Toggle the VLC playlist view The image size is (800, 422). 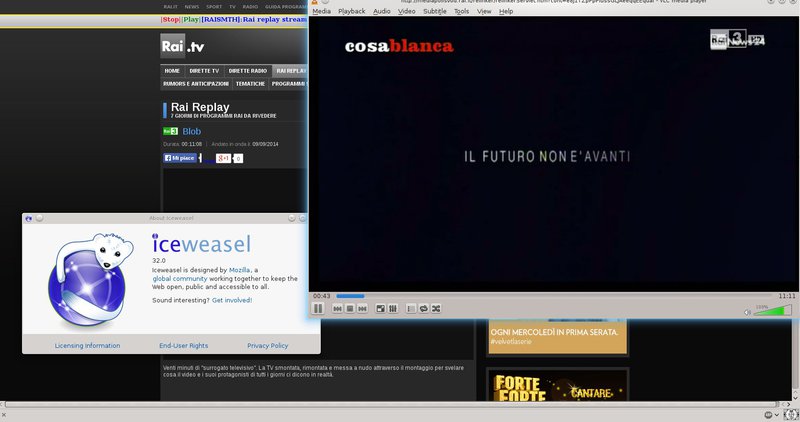point(411,309)
